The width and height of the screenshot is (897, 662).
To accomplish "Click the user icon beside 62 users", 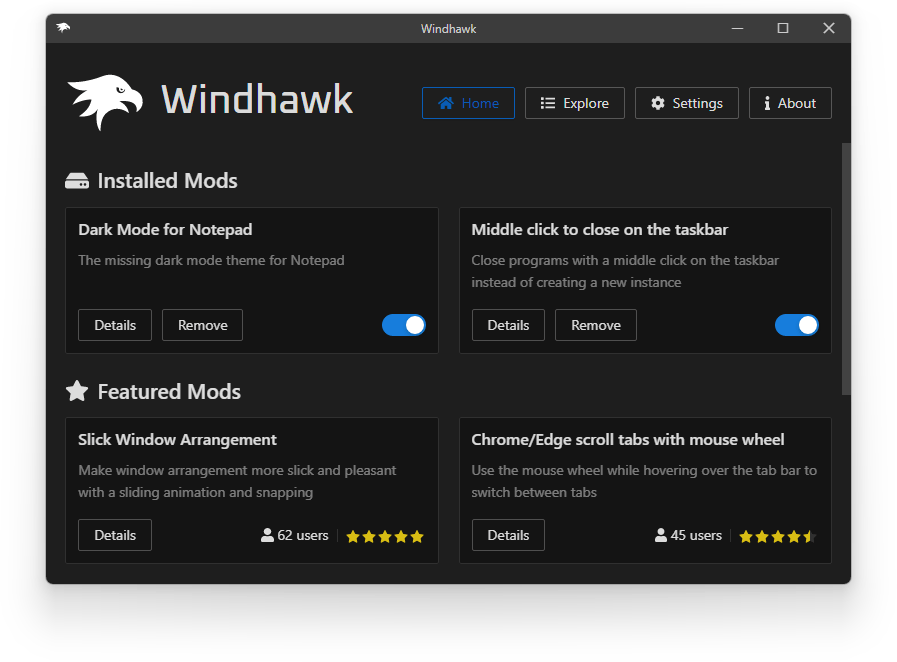I will tap(267, 536).
